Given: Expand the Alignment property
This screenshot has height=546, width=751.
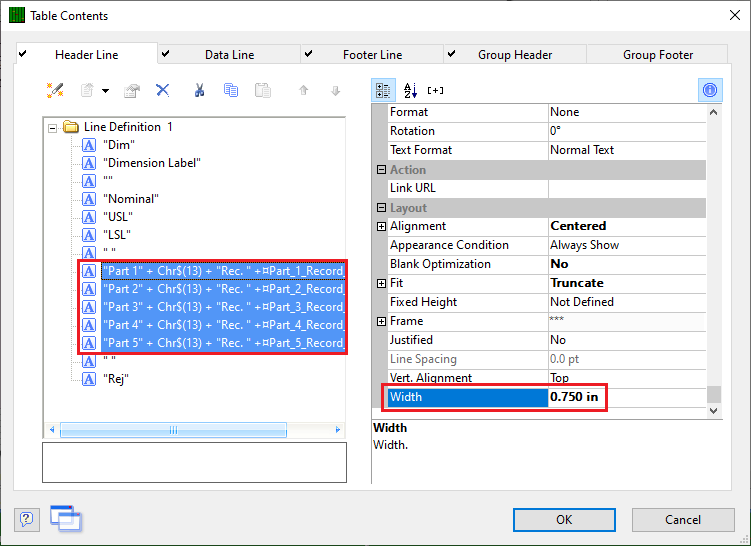Looking at the screenshot, I should [381, 226].
